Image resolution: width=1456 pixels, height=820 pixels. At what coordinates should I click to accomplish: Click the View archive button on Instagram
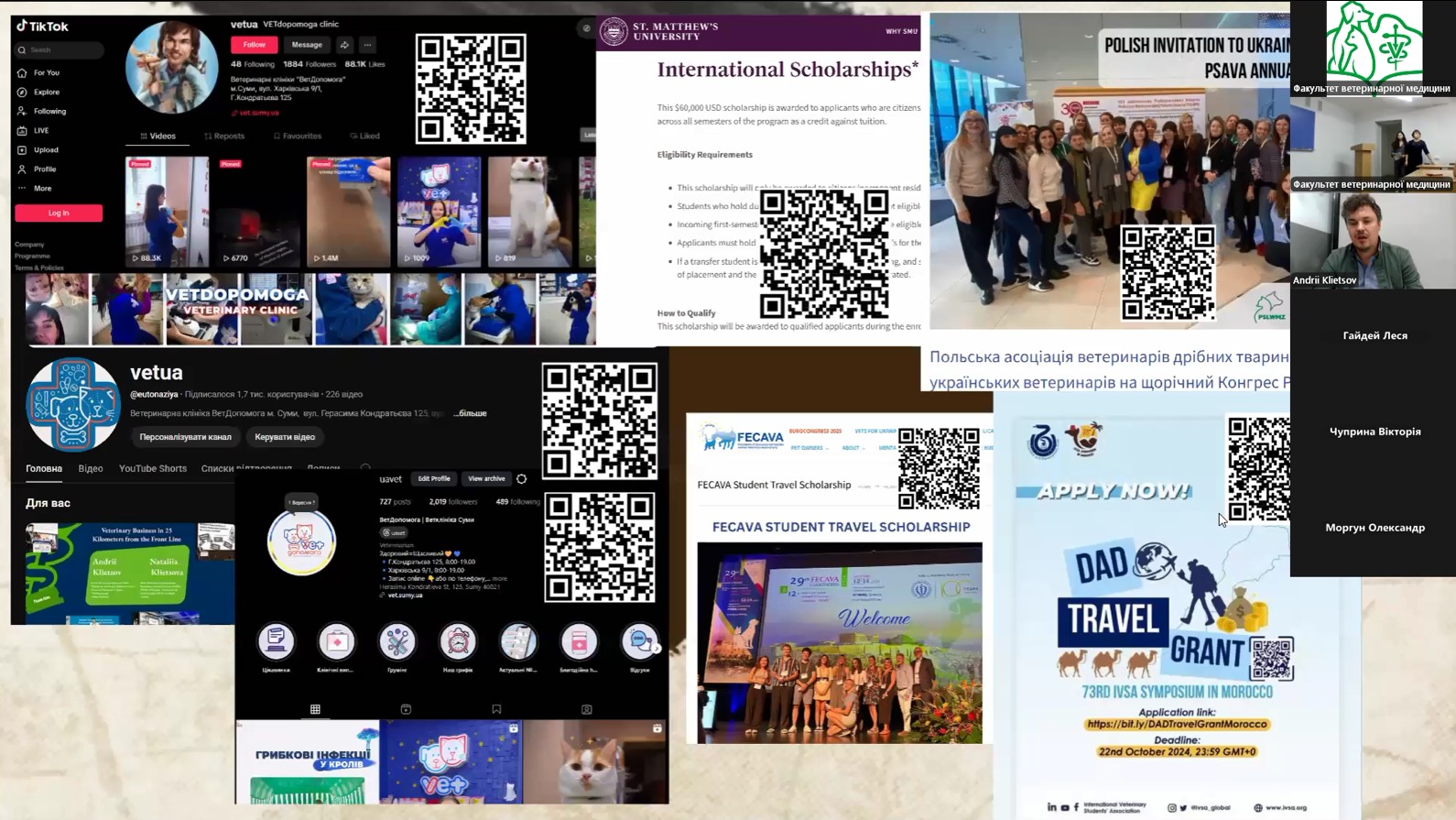click(x=486, y=478)
